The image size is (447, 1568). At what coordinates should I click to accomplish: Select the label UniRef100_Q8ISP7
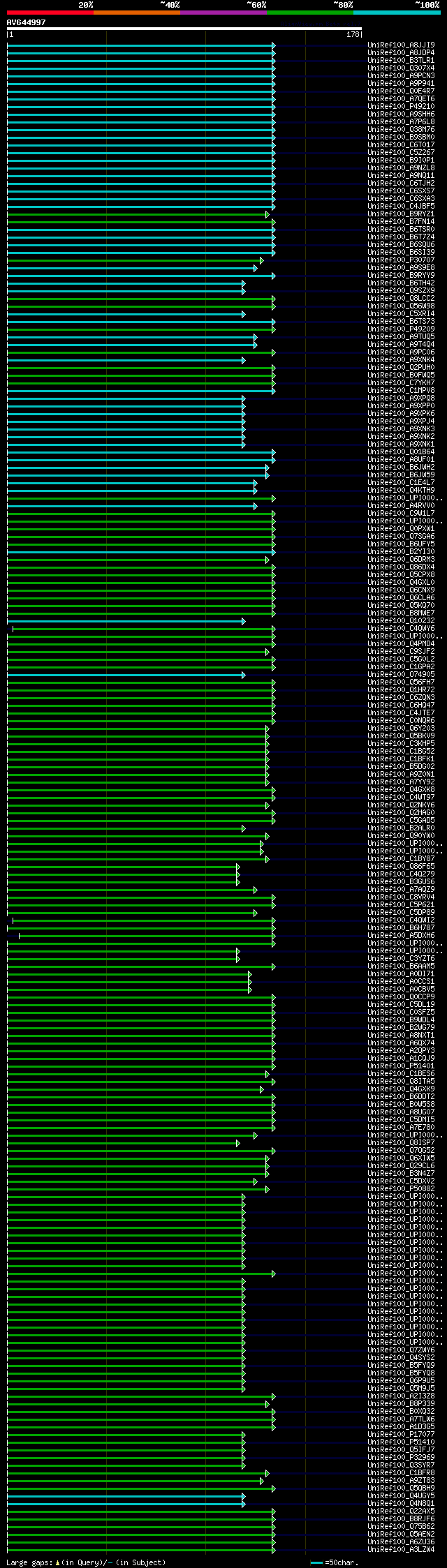click(x=401, y=1143)
